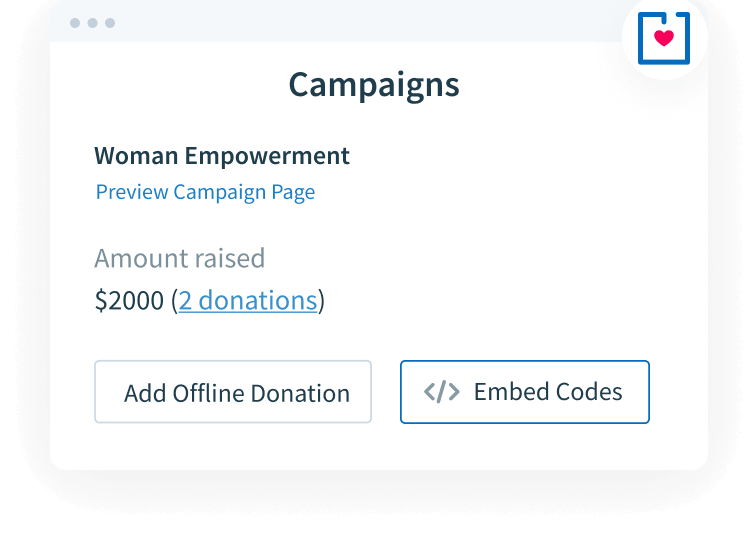Click the rightmost gray window dot
The image size is (756, 542).
click(110, 23)
